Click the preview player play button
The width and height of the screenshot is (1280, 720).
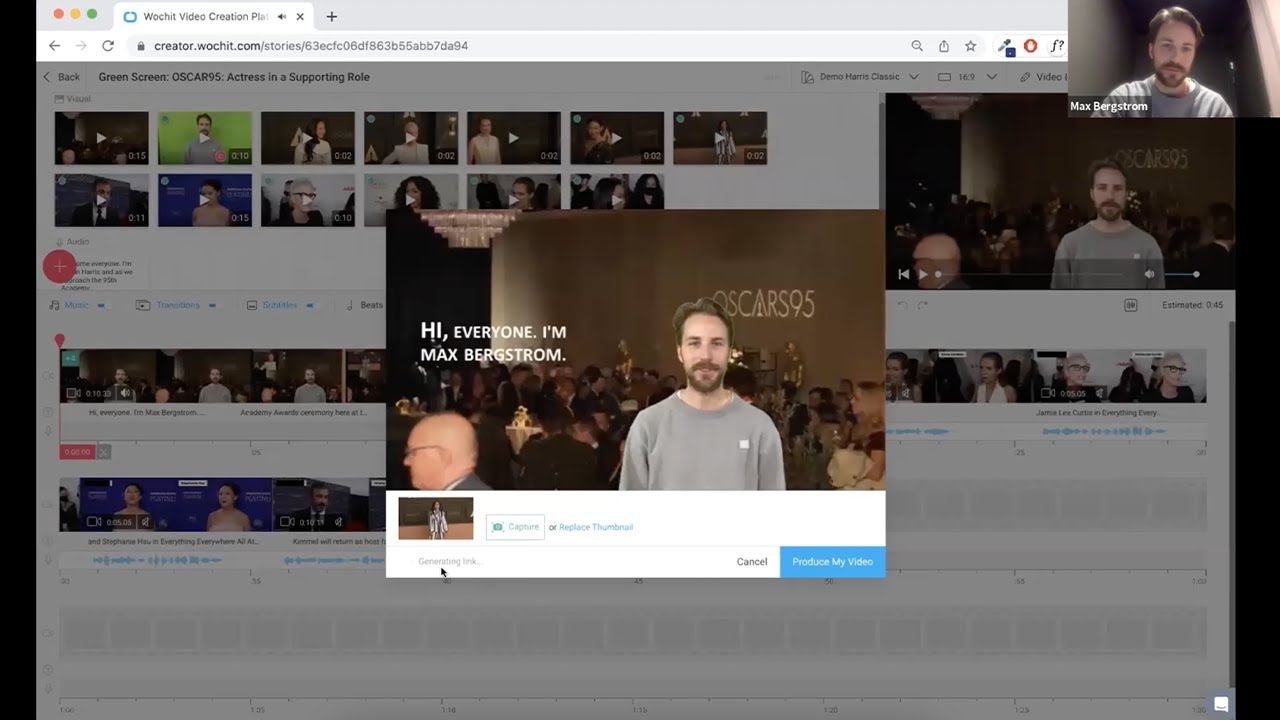(923, 274)
